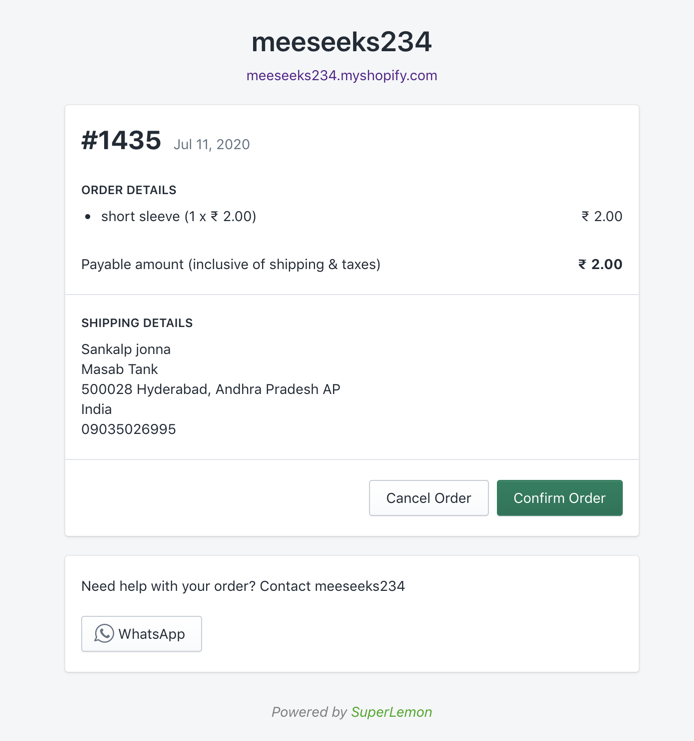Click the bold payable total ₹ 2.00
The width and height of the screenshot is (694, 741).
[x=600, y=265]
